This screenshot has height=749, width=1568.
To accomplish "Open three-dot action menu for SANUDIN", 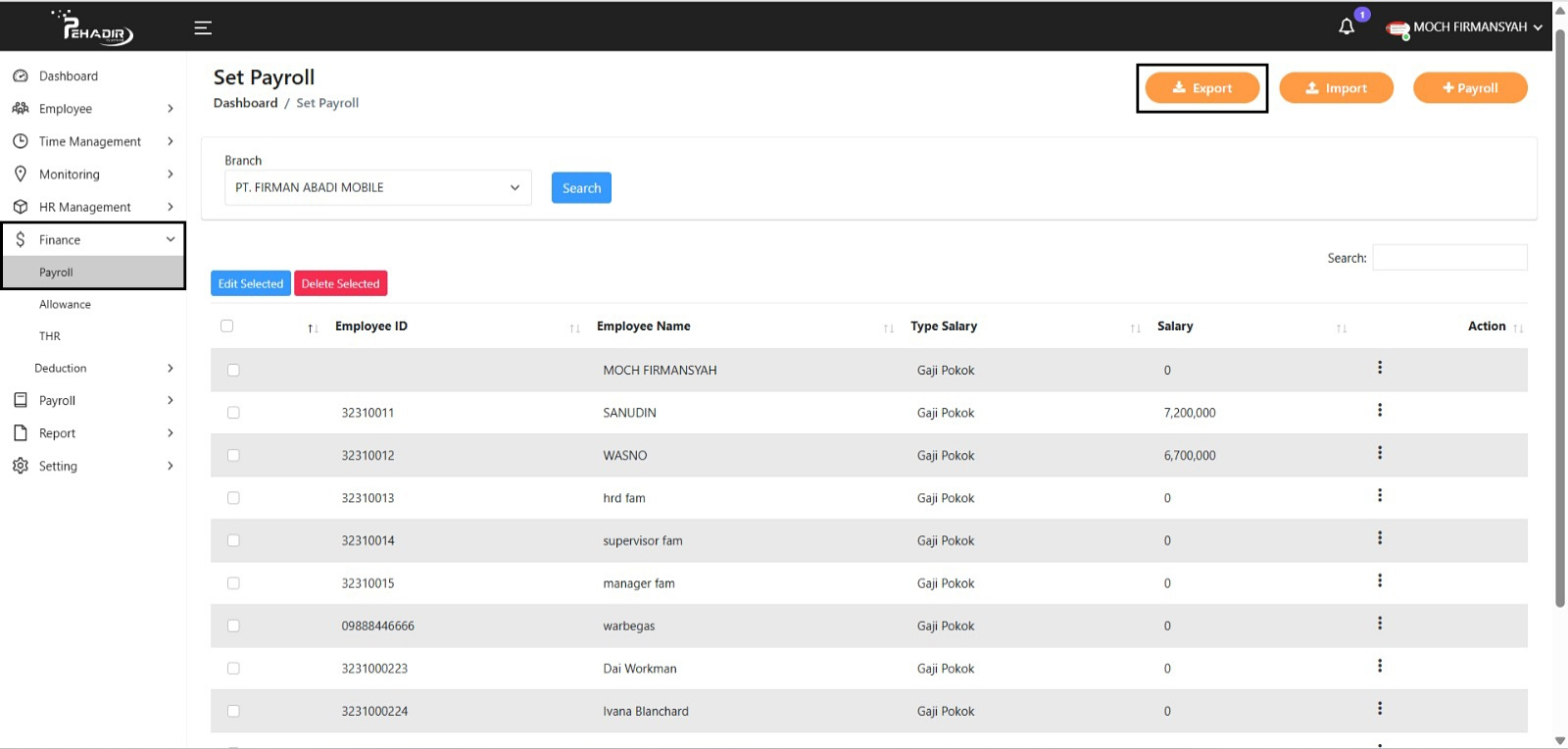I will pyautogui.click(x=1379, y=411).
